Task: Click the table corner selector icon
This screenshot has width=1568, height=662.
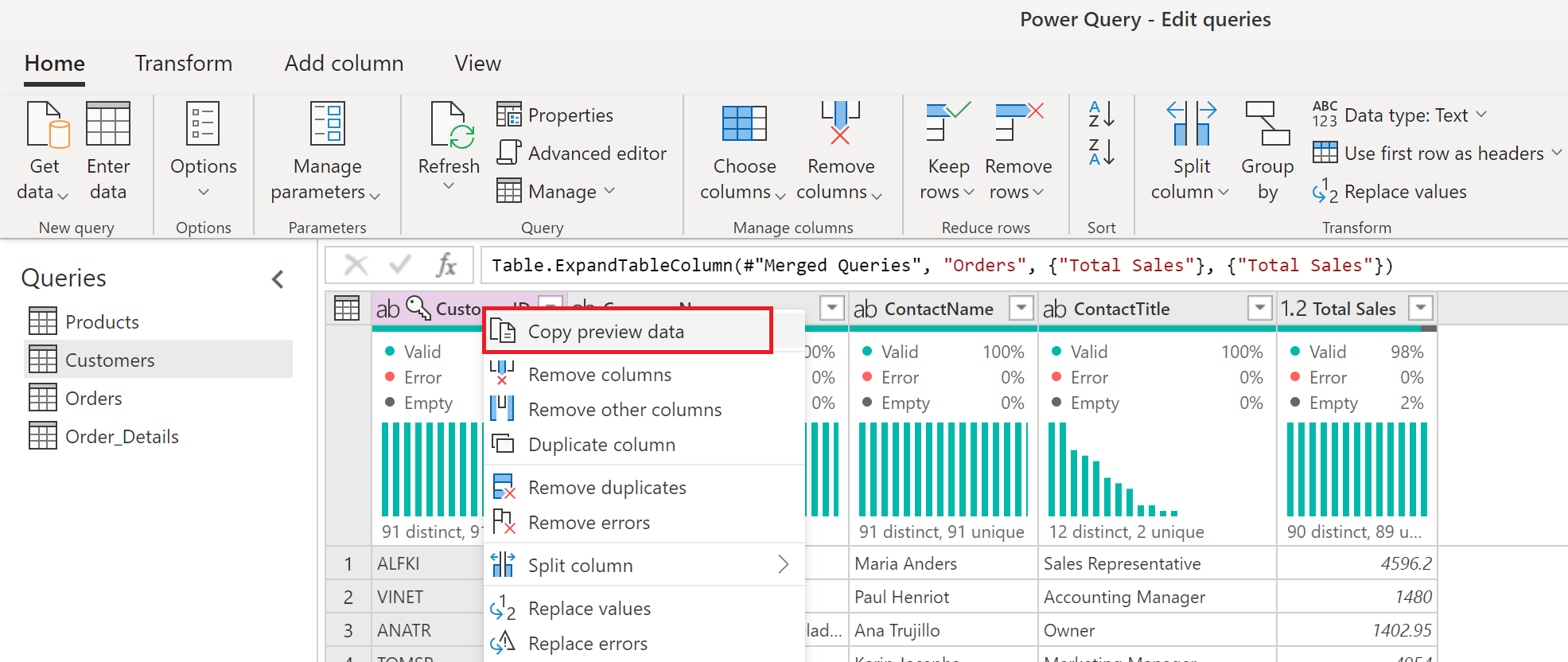Action: 347,309
